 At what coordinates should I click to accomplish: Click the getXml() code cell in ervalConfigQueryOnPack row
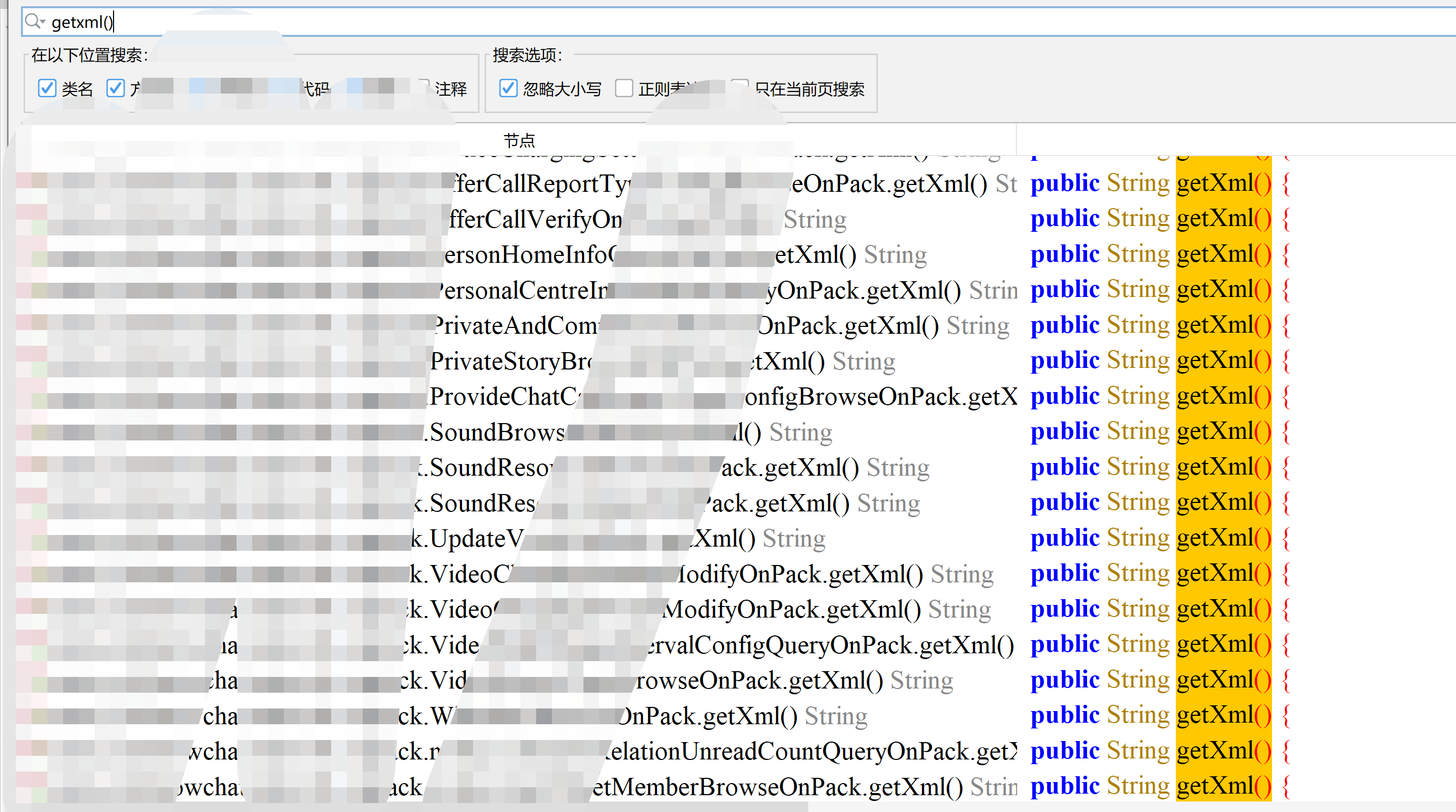pyautogui.click(x=1224, y=645)
